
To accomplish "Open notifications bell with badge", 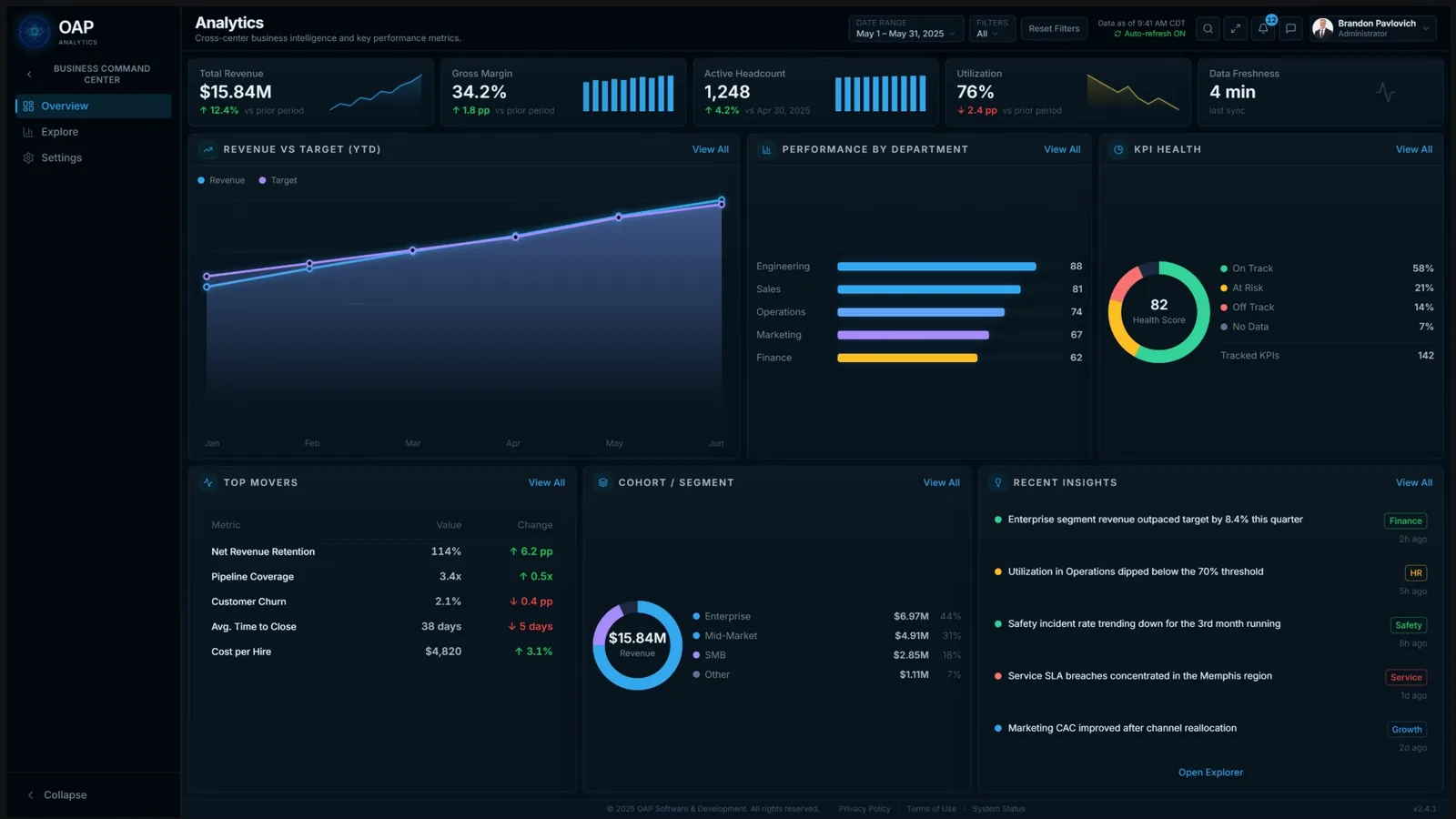I will (1263, 29).
